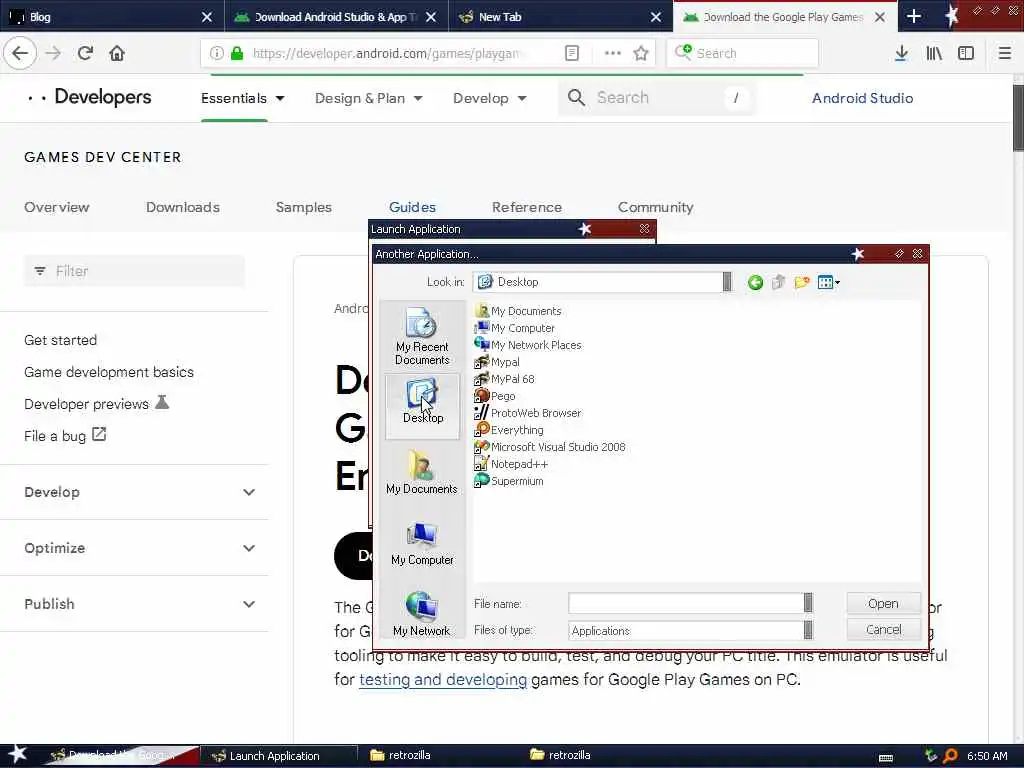Go up one folder level in file dialog
1024x768 pixels.
click(x=778, y=282)
